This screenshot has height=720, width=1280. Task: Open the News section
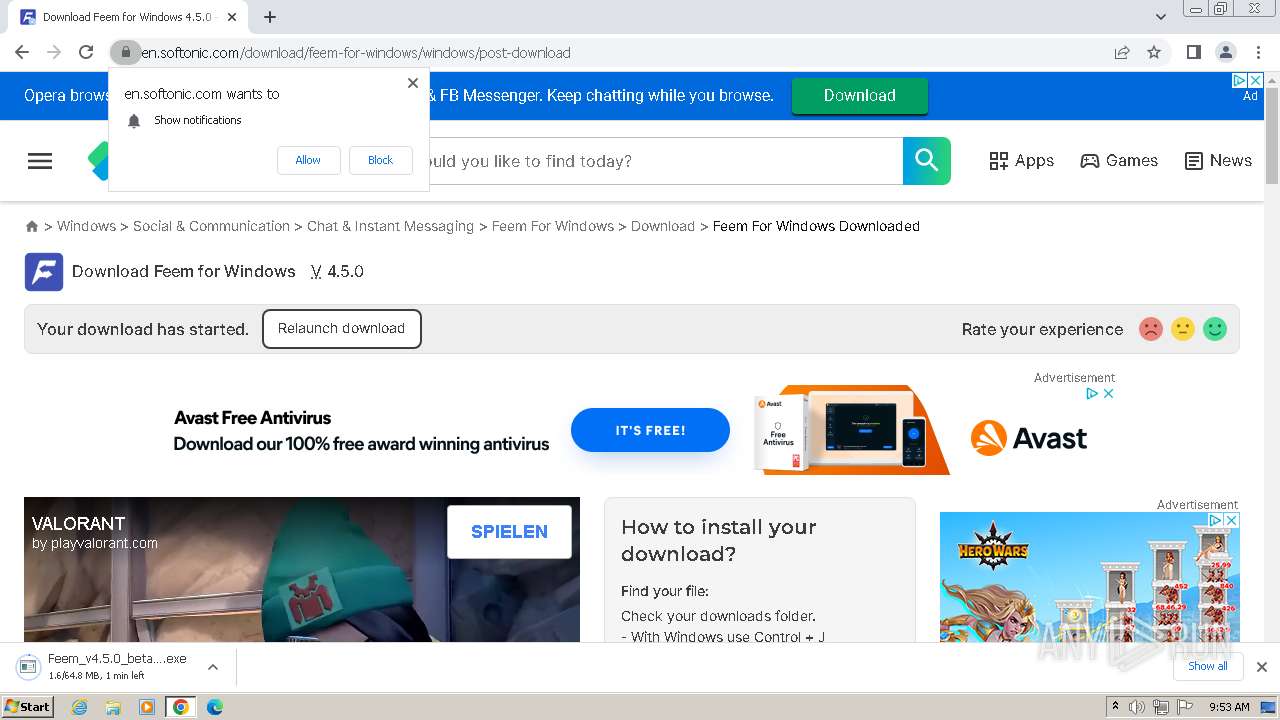(1218, 161)
